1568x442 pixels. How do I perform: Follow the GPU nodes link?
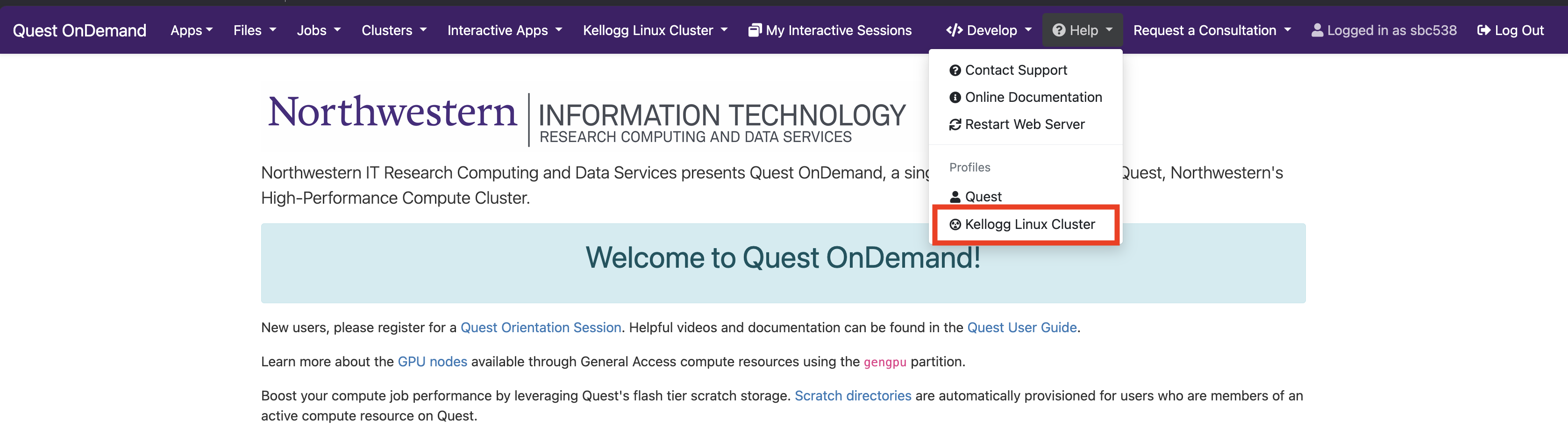tap(432, 362)
